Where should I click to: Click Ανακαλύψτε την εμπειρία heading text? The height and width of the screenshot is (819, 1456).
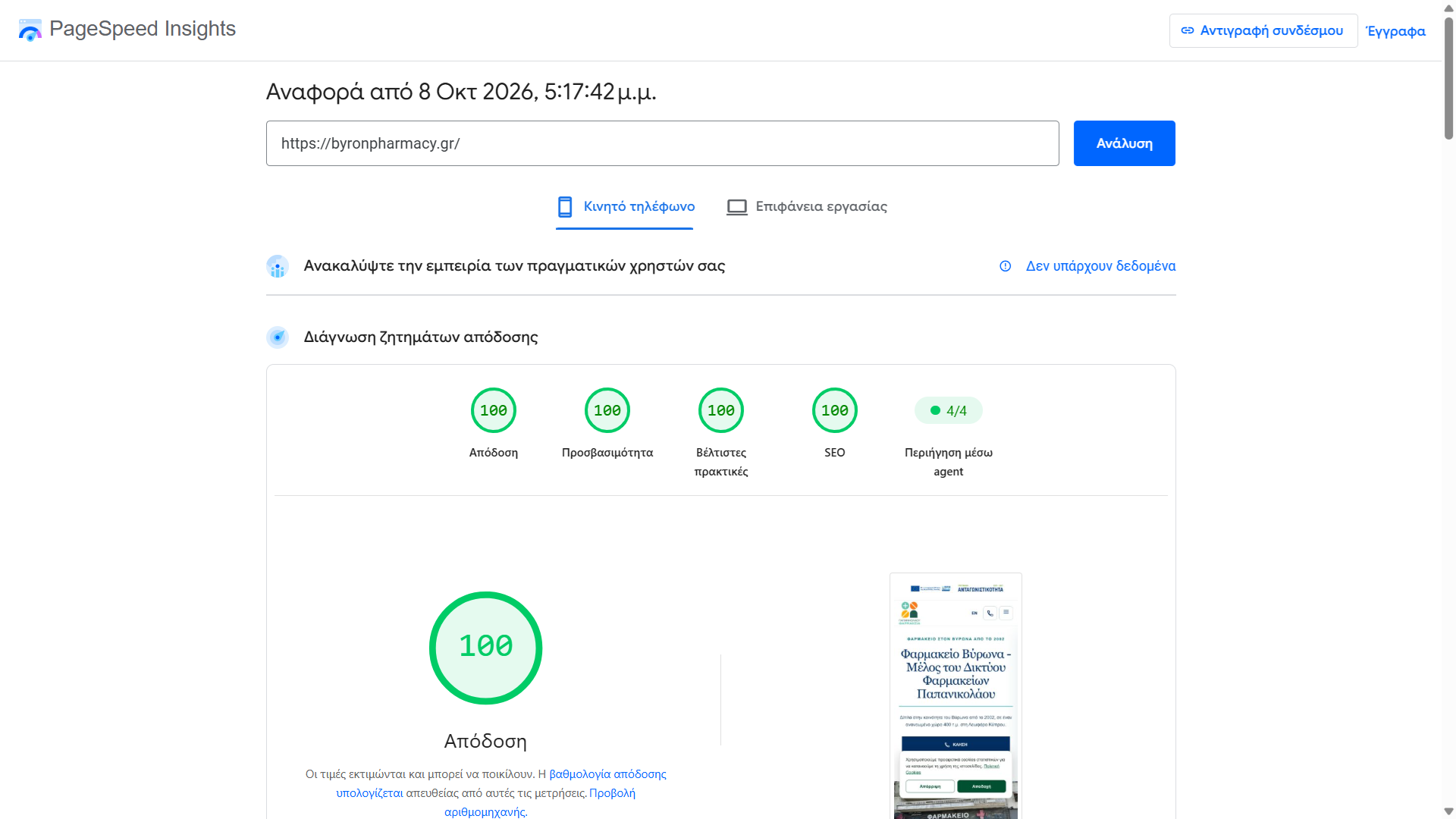pos(514,266)
